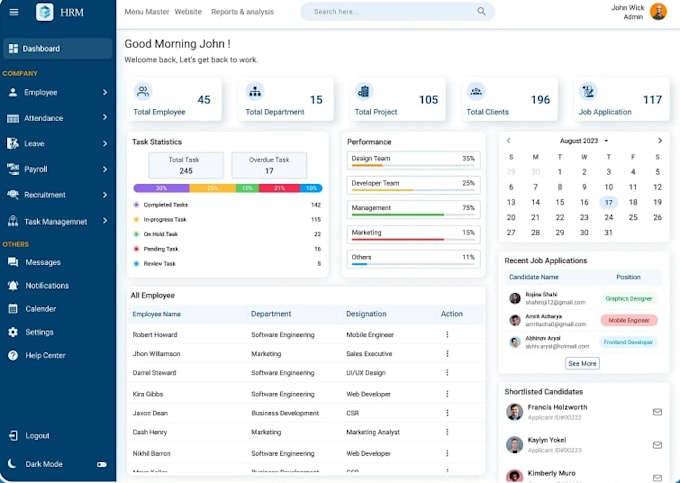Screen dimensions: 680x483
Task: Click the Logout door icon
Action: coord(13,436)
